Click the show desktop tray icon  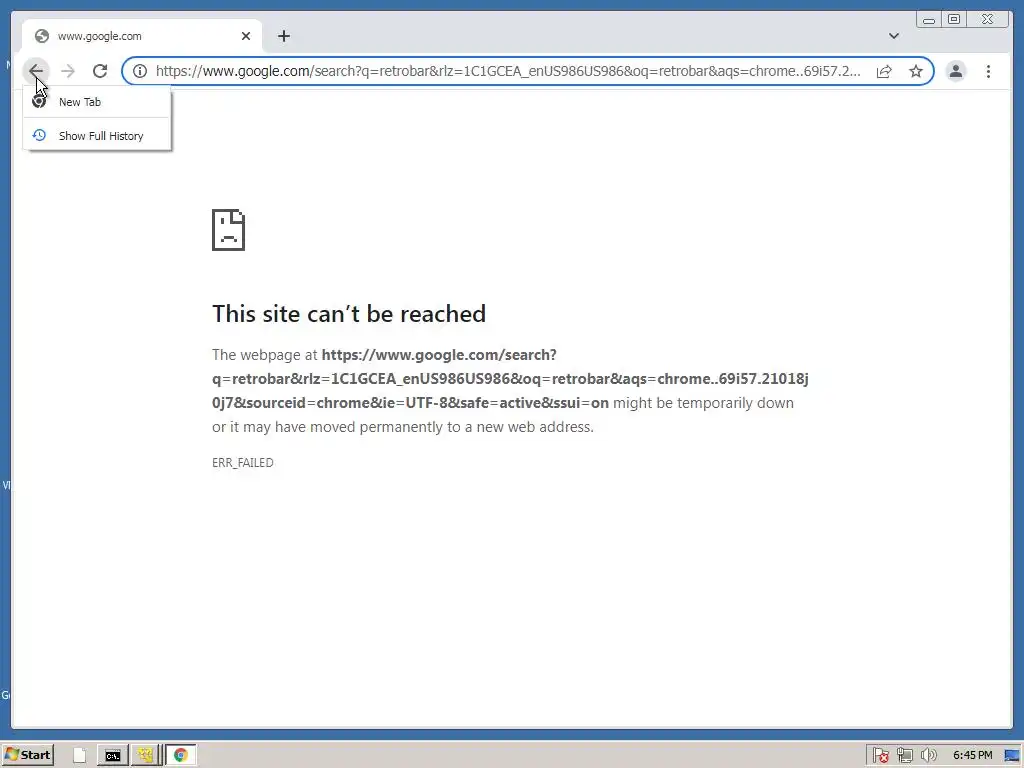(1012, 756)
